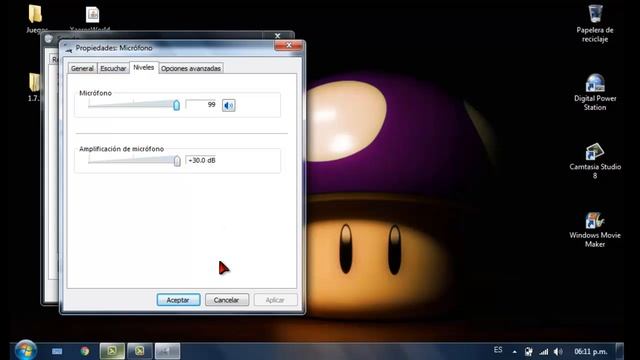Click the microphone level value field showing 99
Image resolution: width=640 pixels, height=360 pixels.
tap(201, 104)
